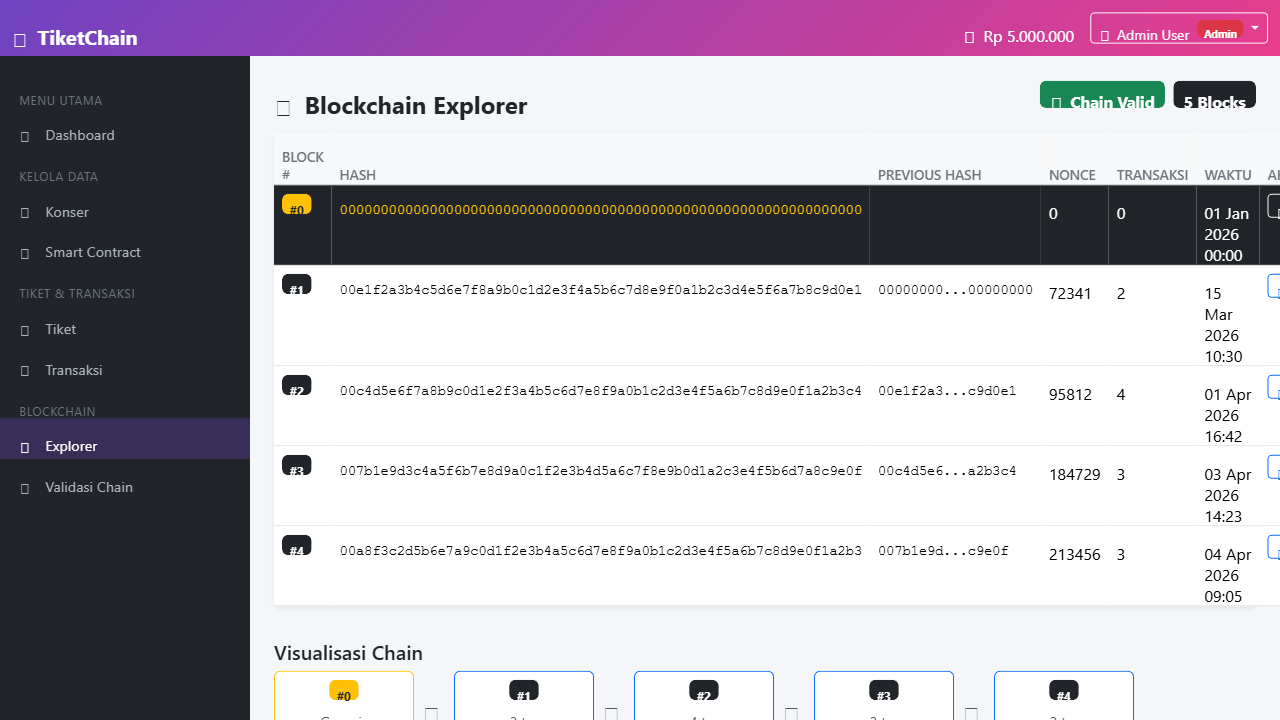This screenshot has width=1280, height=720.
Task: Click the Validasi Chain shield icon
Action: [x=25, y=487]
